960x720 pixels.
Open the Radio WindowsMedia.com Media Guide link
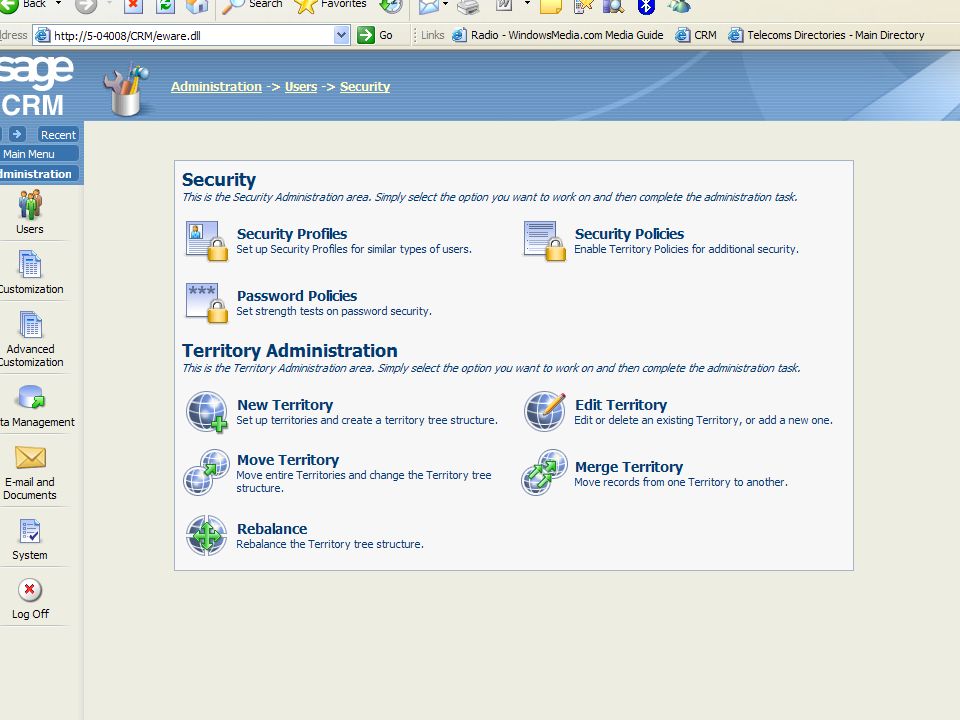pyautogui.click(x=558, y=35)
